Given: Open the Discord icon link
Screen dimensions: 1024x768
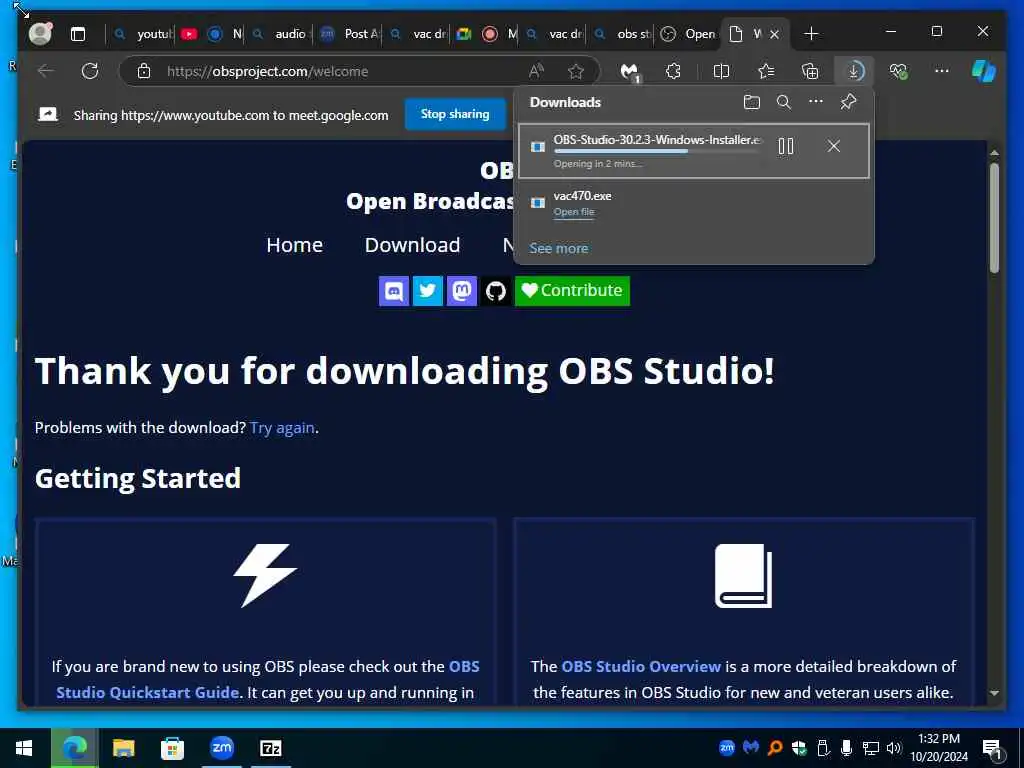Looking at the screenshot, I should coord(394,291).
